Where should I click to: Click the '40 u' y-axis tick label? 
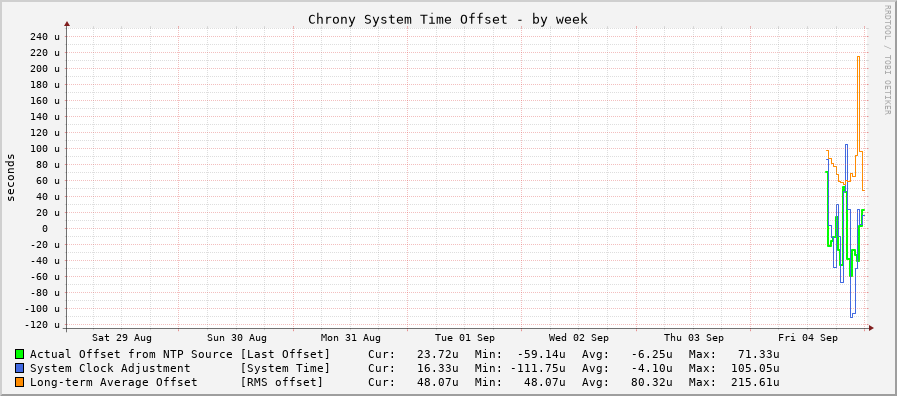(x=47, y=197)
